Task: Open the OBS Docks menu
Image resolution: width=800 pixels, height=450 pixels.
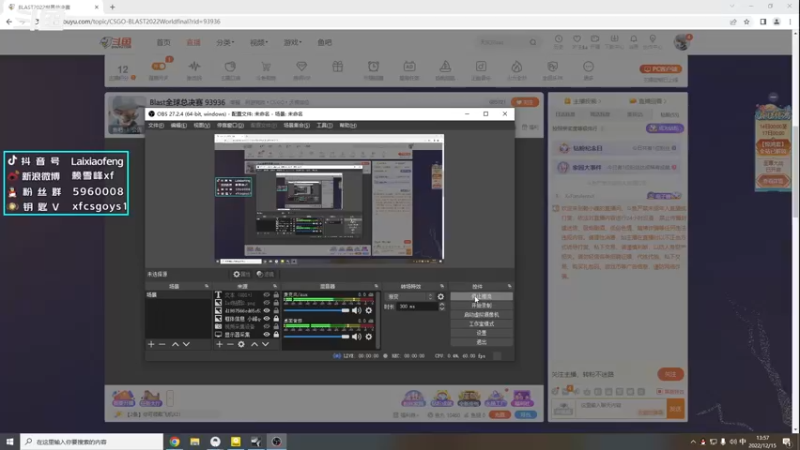Action: tap(230, 126)
